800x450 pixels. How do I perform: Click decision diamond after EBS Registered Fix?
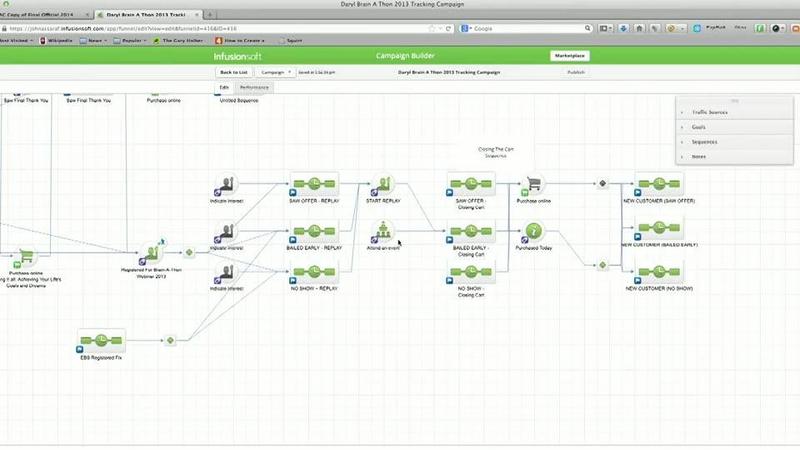(x=170, y=340)
